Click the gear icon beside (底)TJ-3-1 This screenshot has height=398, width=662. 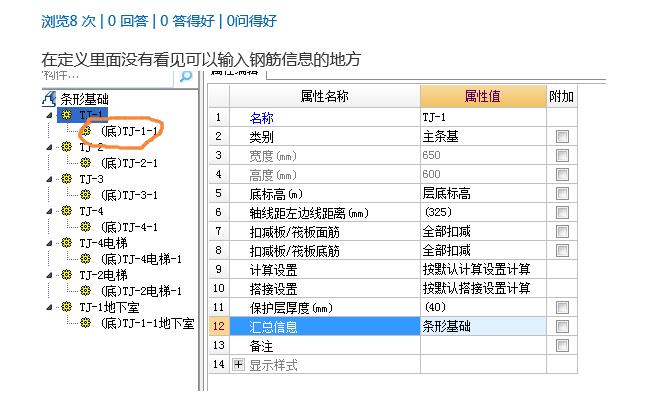point(86,195)
